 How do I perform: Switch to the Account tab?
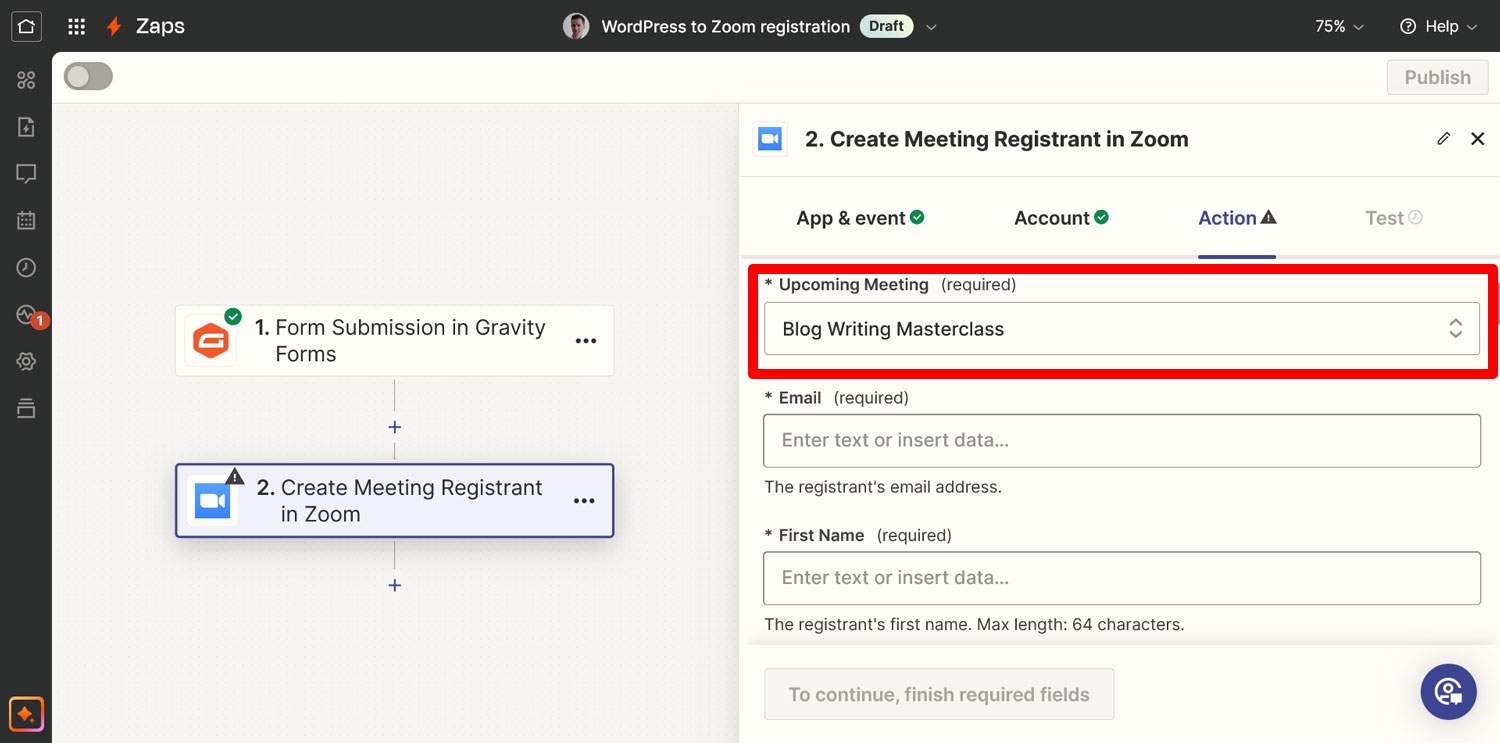coord(1061,218)
